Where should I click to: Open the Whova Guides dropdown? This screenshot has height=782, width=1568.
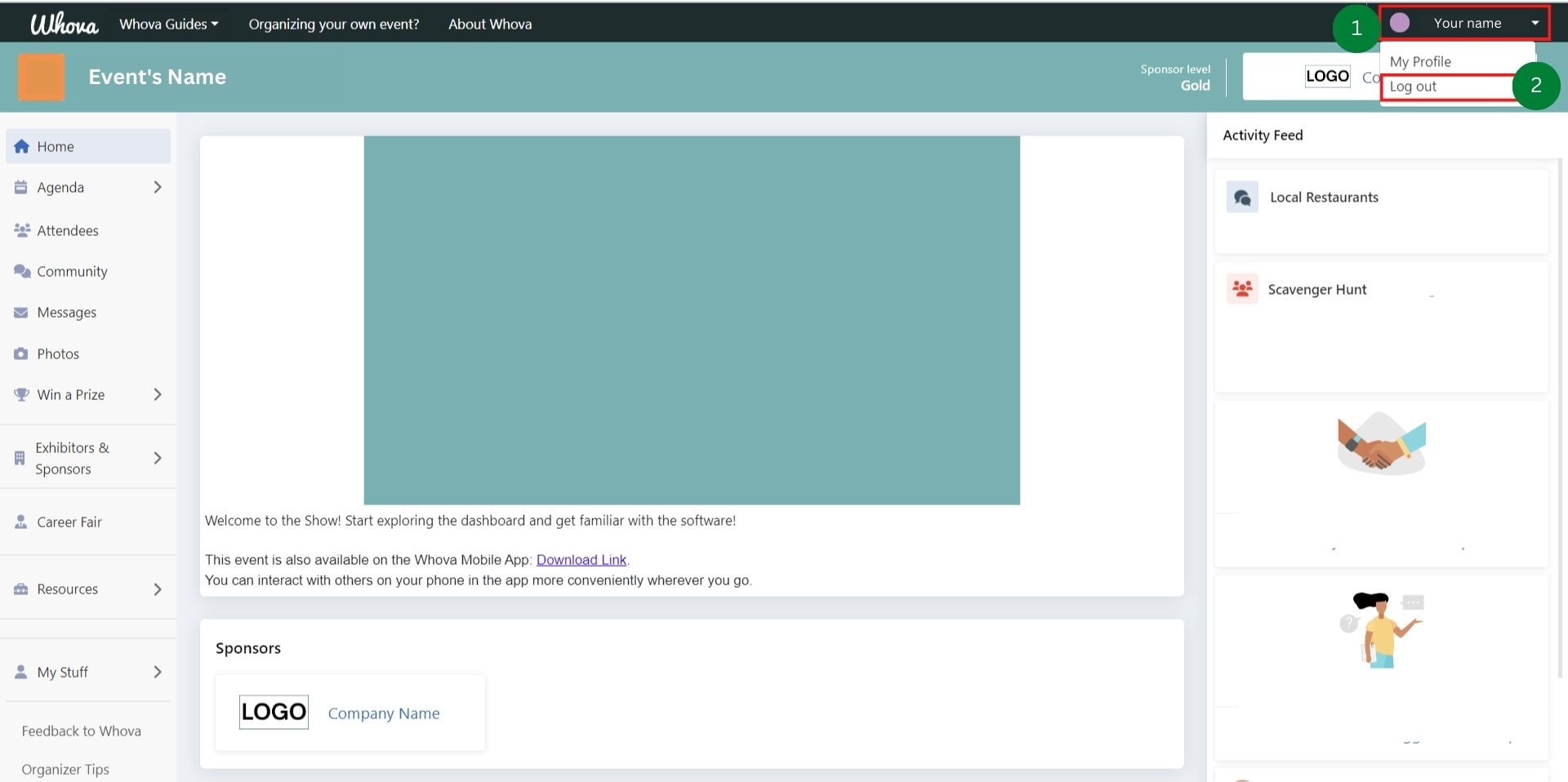[168, 24]
